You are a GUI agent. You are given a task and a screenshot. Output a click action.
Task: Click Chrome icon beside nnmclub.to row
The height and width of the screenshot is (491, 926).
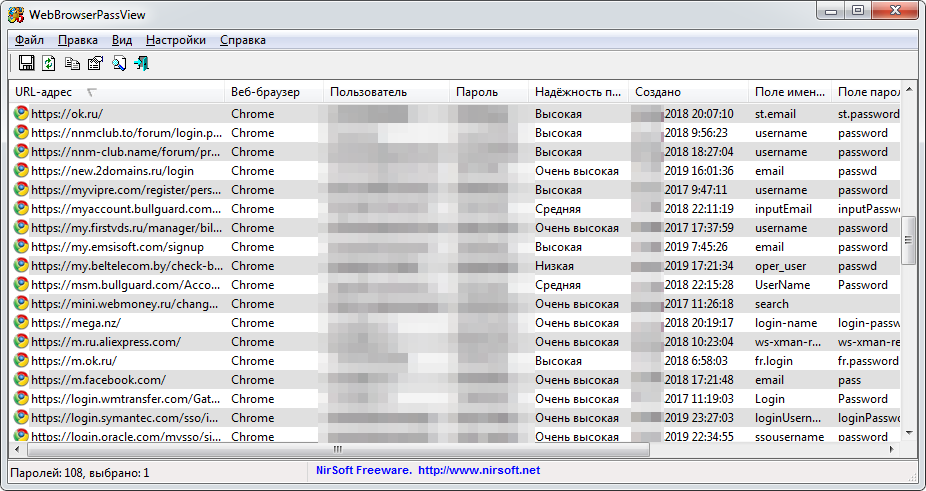tap(21, 132)
